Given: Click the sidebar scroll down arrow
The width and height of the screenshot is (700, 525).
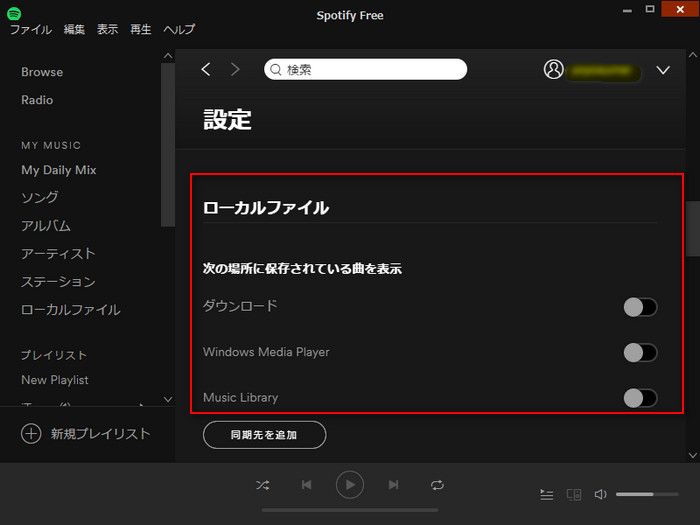Looking at the screenshot, I should tap(168, 399).
